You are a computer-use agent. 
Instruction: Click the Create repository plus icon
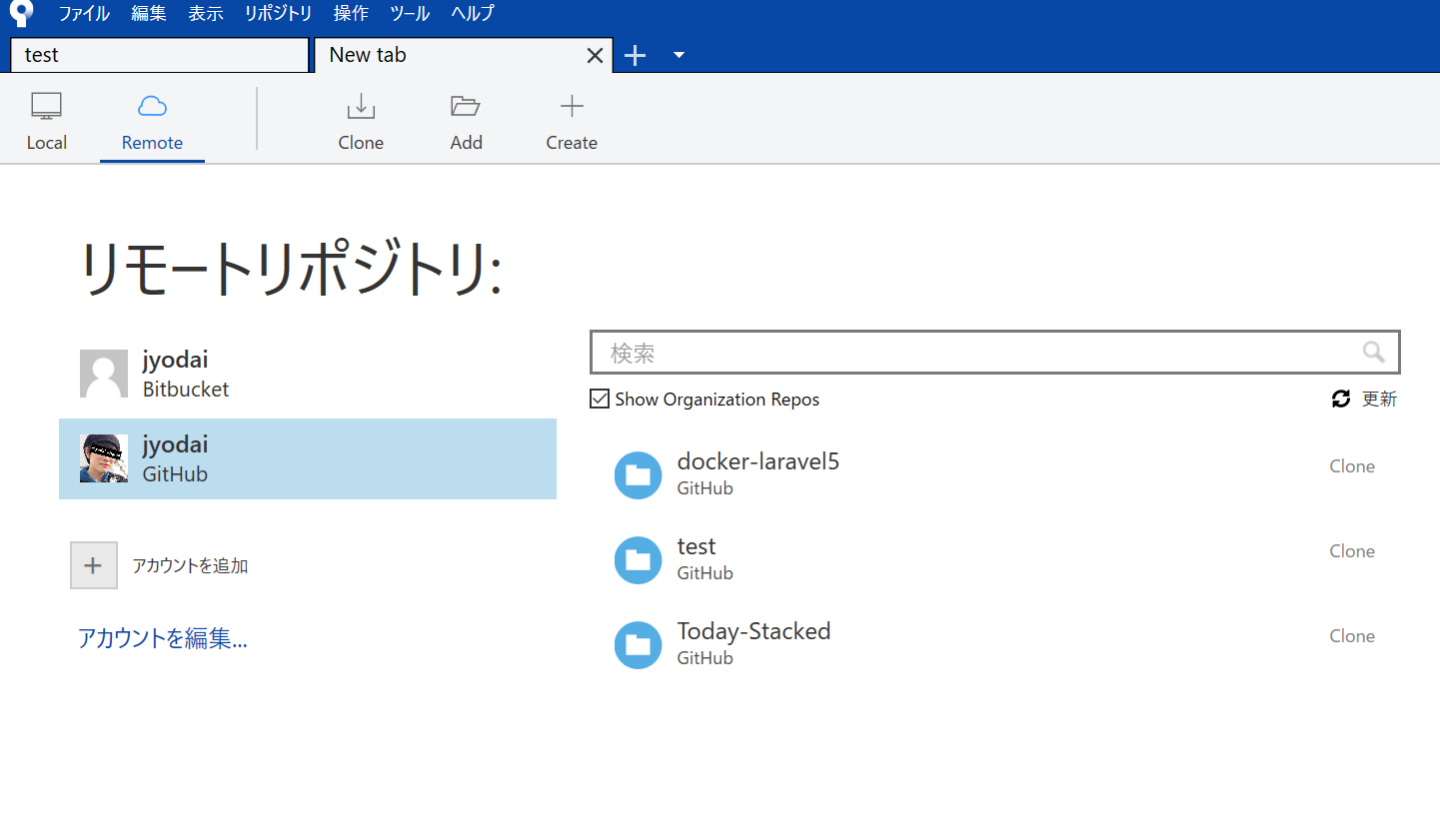tap(571, 106)
